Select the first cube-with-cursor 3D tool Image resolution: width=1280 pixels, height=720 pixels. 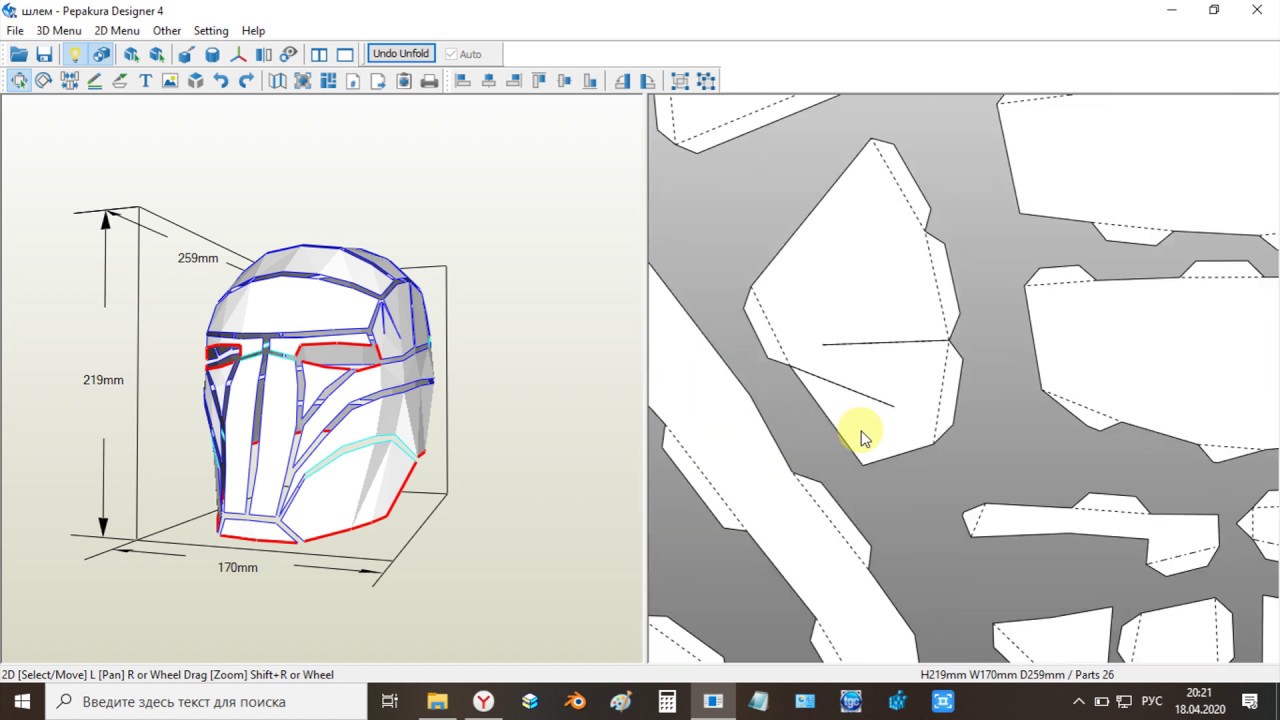pos(132,54)
